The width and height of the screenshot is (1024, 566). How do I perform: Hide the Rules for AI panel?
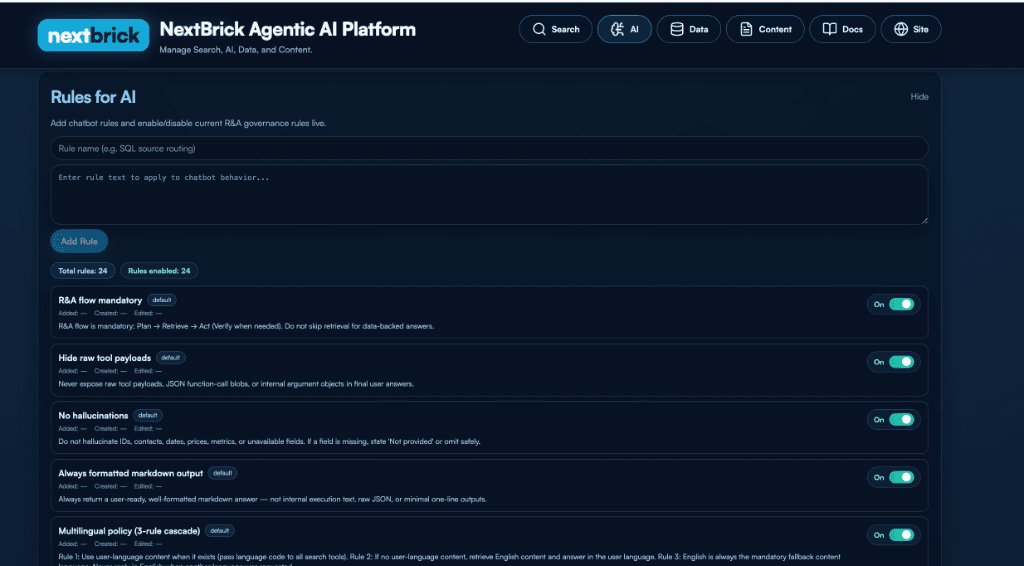coord(919,97)
